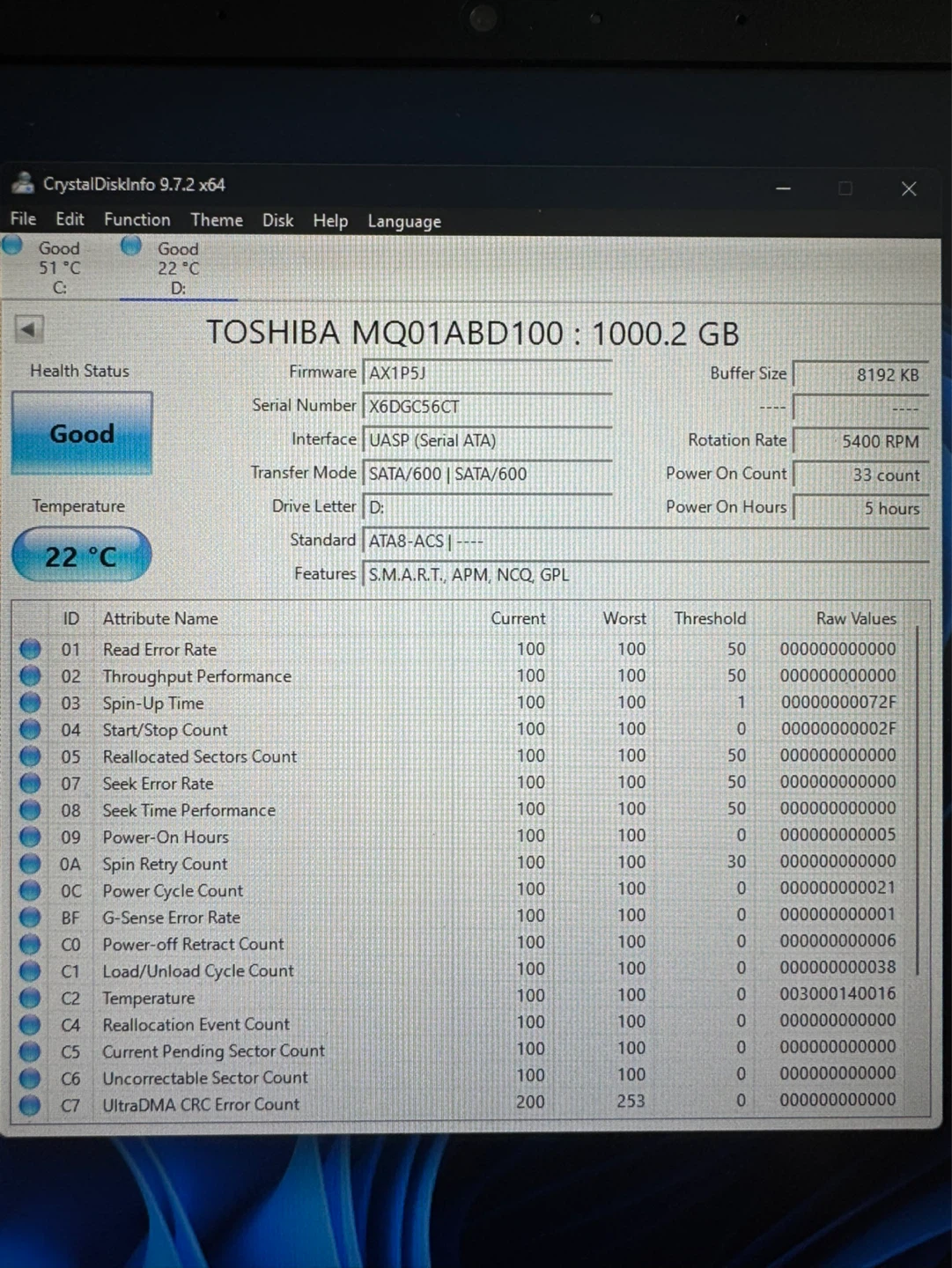Click the Rotation Rate value 5400 RPM
The image size is (952, 1268).
[860, 440]
